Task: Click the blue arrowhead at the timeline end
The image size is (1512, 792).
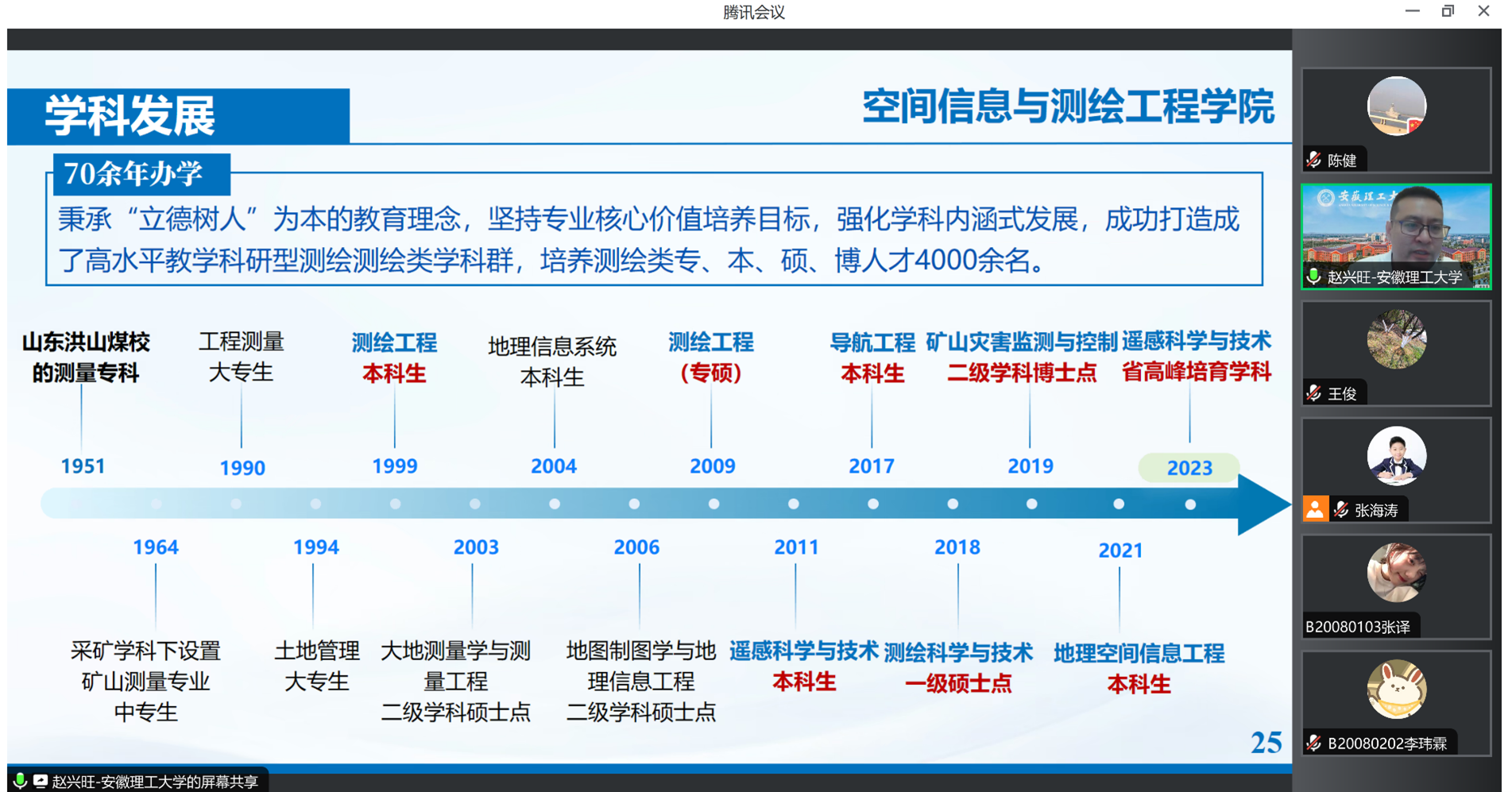Action: pos(1262,504)
